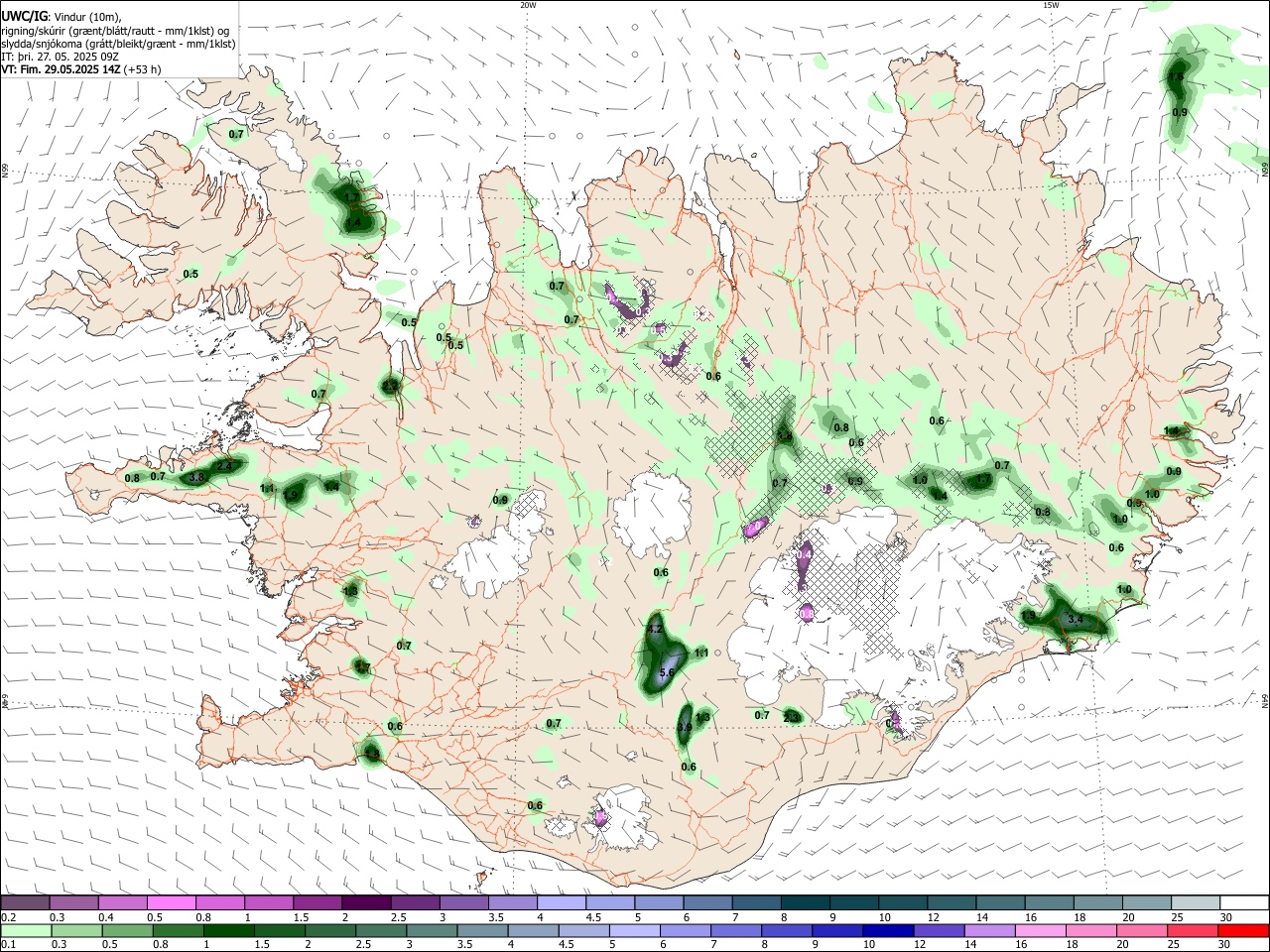Click the '0.2' label in the snow legend
The width and height of the screenshot is (1270, 952).
pos(8,917)
